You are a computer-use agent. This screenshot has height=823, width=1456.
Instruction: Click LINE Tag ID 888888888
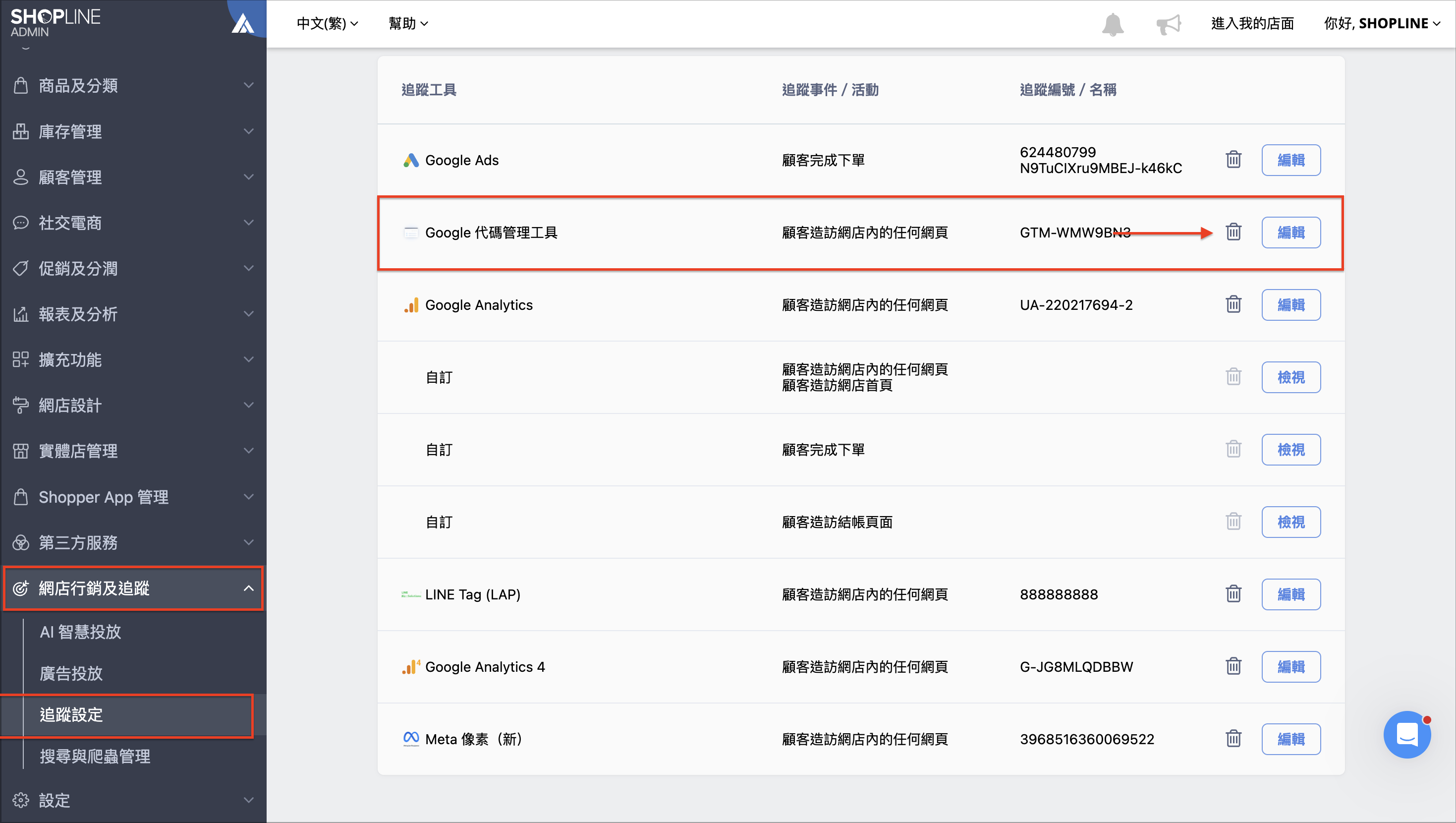click(x=1059, y=594)
